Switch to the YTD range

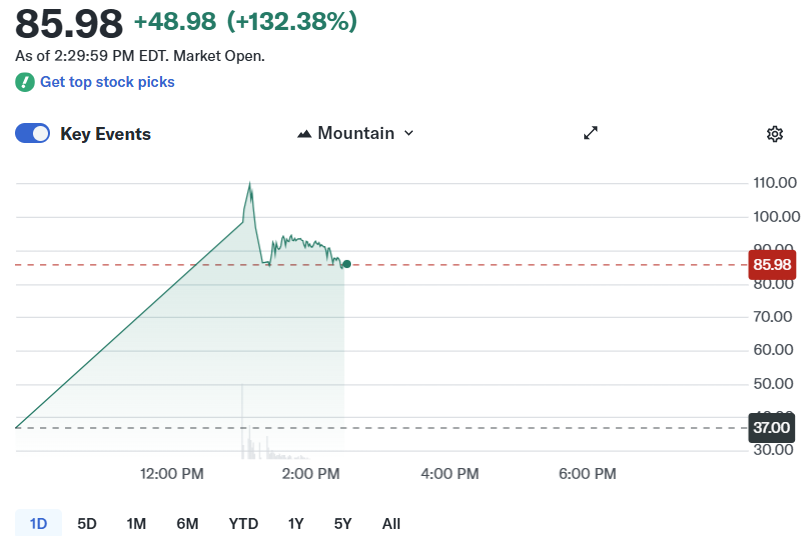click(x=243, y=523)
